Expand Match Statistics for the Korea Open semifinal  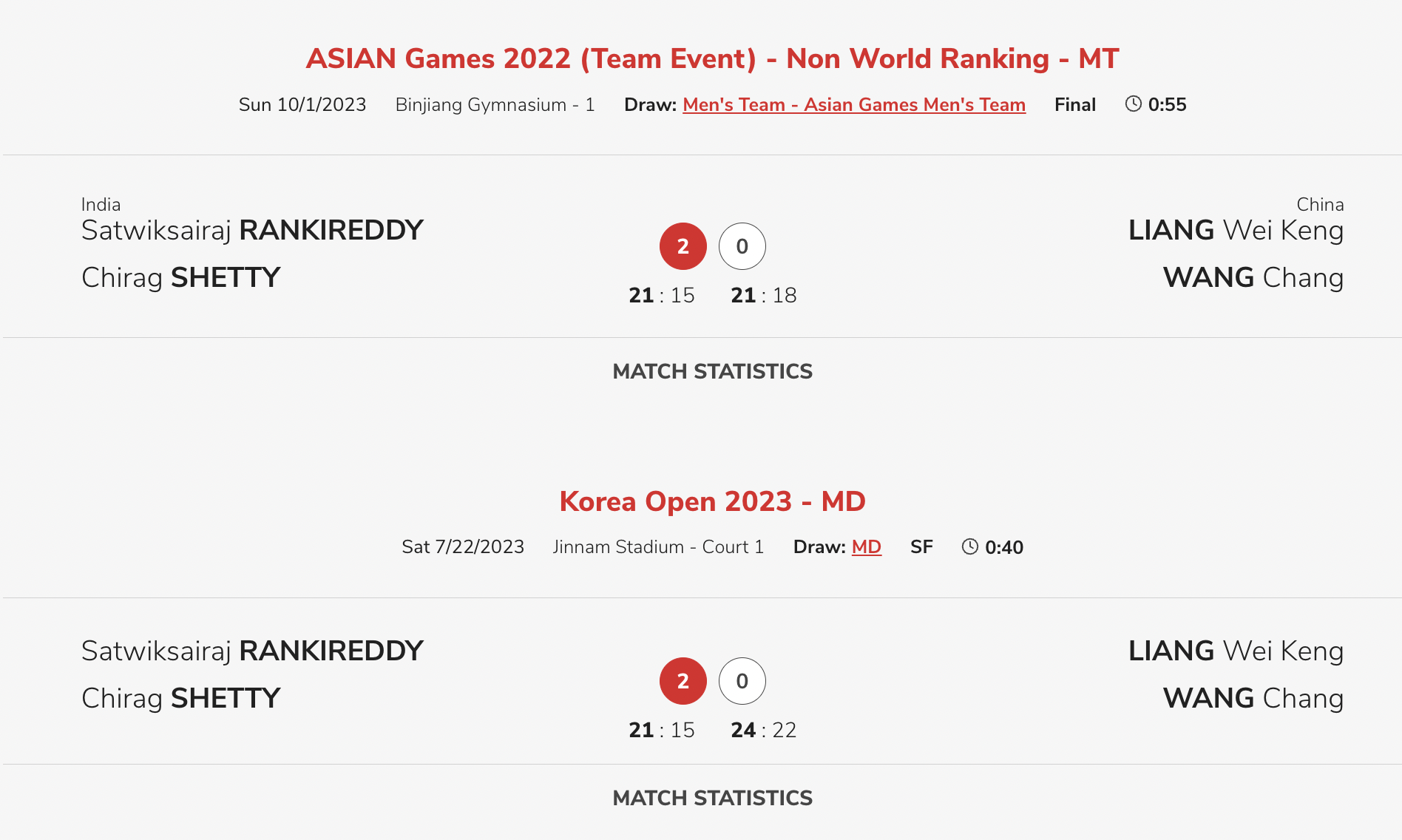[x=712, y=798]
